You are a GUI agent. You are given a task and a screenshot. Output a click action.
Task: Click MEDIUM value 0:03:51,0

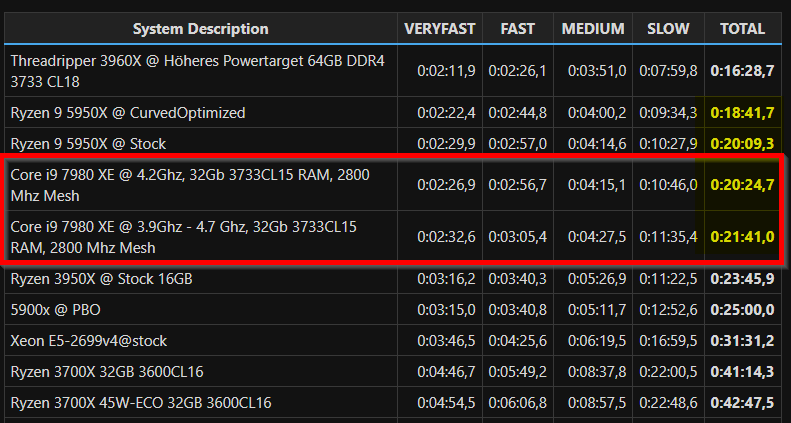[x=597, y=71]
